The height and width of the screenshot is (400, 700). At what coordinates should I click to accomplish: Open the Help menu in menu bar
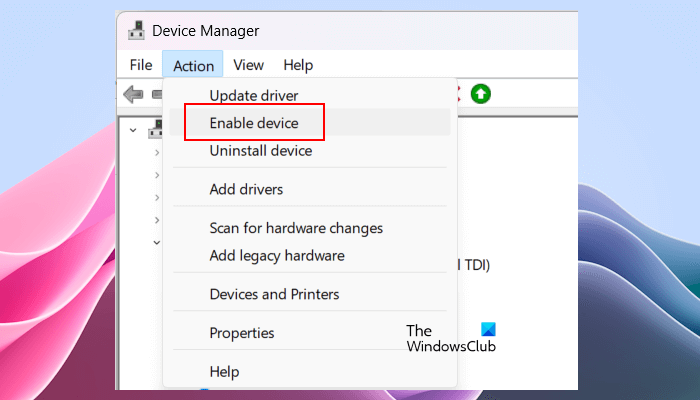(298, 65)
